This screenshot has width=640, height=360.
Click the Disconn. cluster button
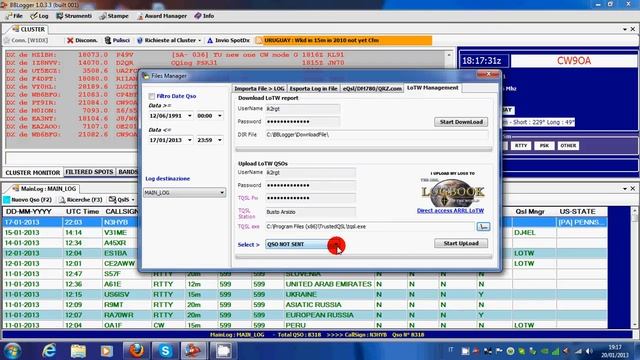point(82,40)
